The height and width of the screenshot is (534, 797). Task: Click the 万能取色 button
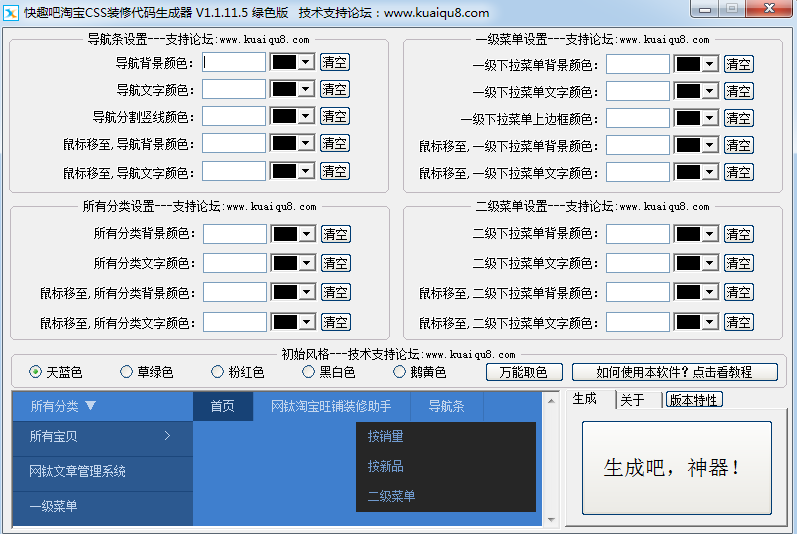pyautogui.click(x=524, y=372)
